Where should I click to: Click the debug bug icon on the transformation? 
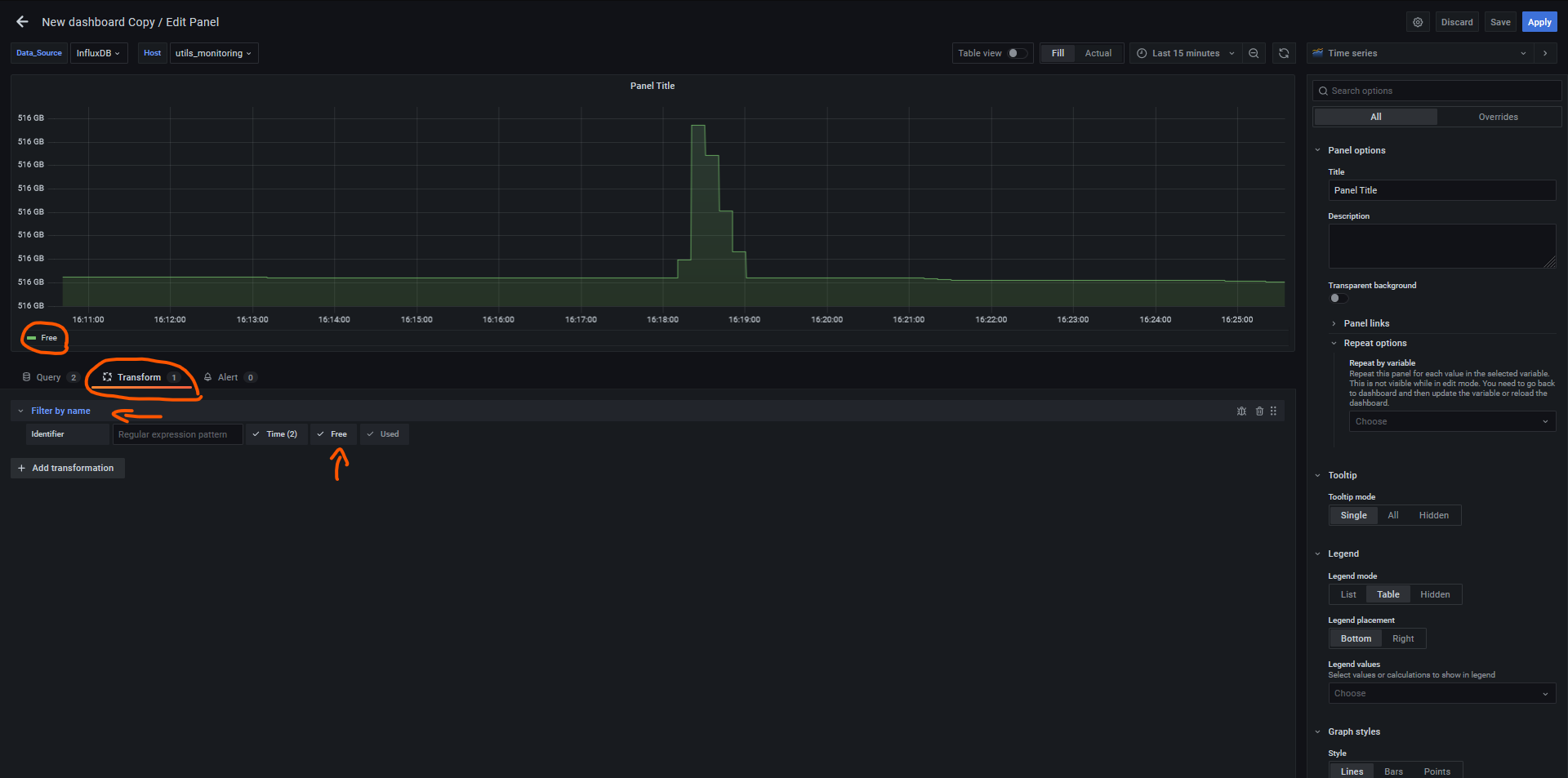coord(1241,411)
